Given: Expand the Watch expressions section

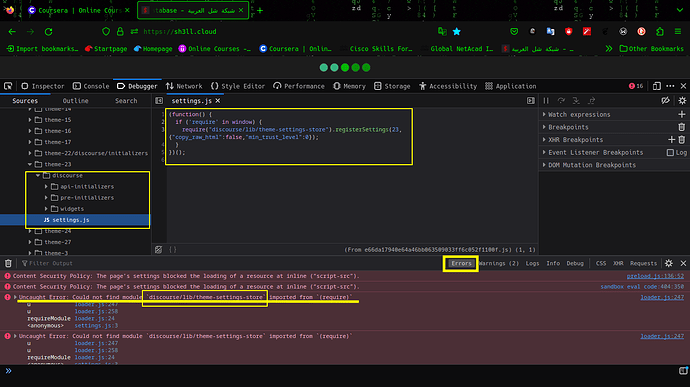Looking at the screenshot, I should 544,114.
